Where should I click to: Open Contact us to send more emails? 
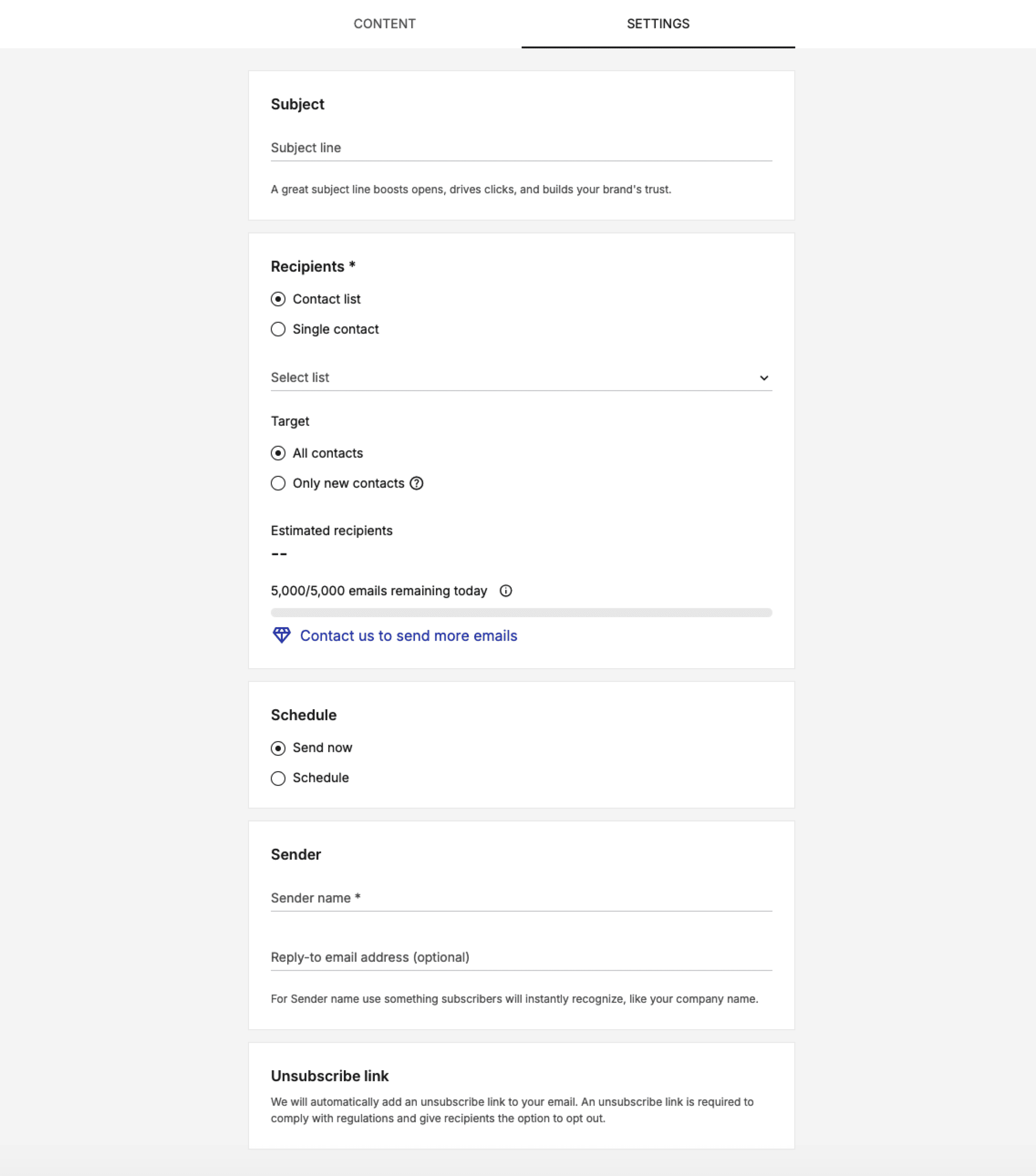coord(408,636)
